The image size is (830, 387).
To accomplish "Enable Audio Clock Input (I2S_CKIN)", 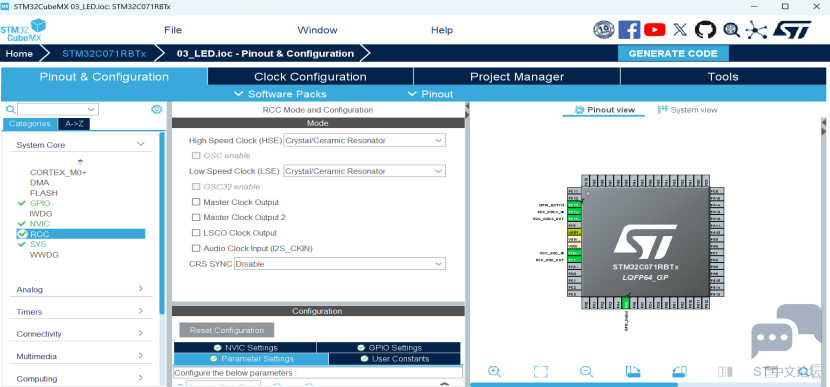I will point(196,248).
